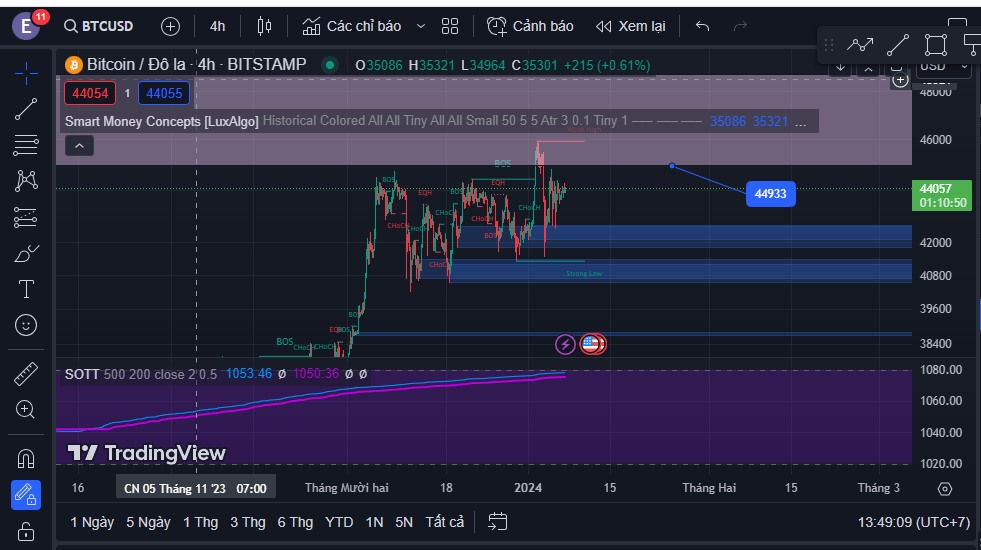The width and height of the screenshot is (981, 550).
Task: Select polyline tool in floating toolbar
Action: (x=860, y=44)
